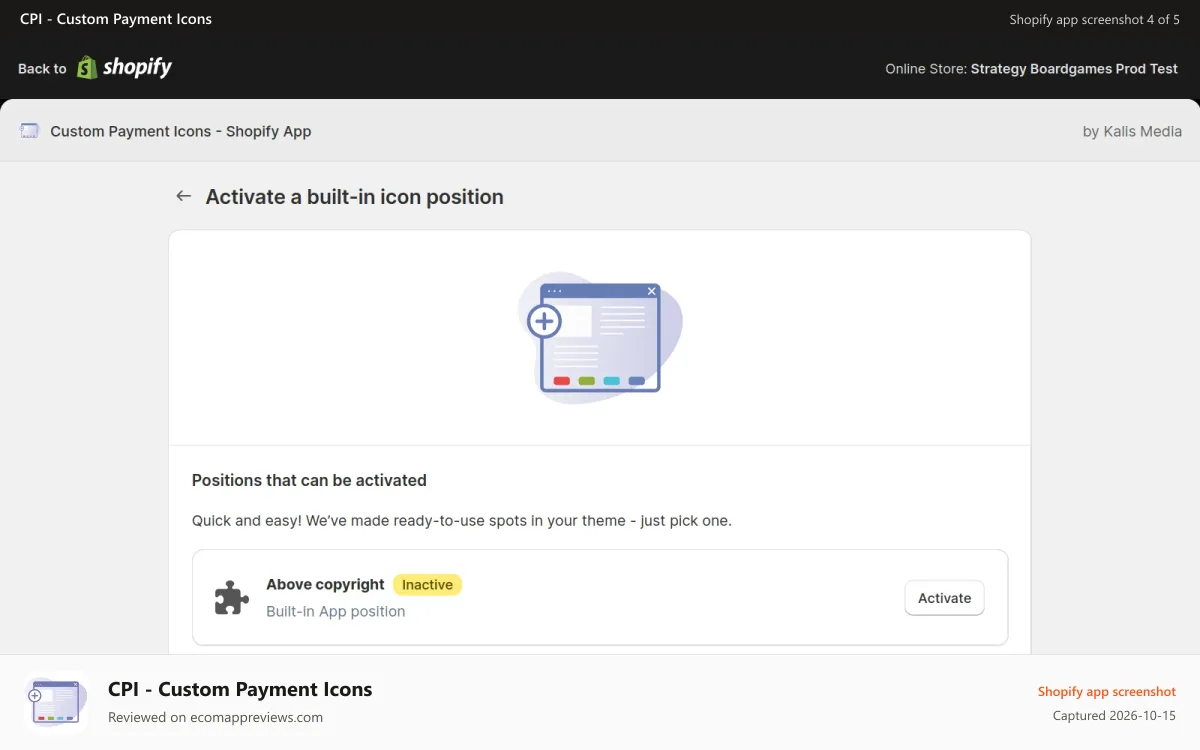Click the Quick and easy description text
Screen dimensions: 1200x750
(x=462, y=521)
